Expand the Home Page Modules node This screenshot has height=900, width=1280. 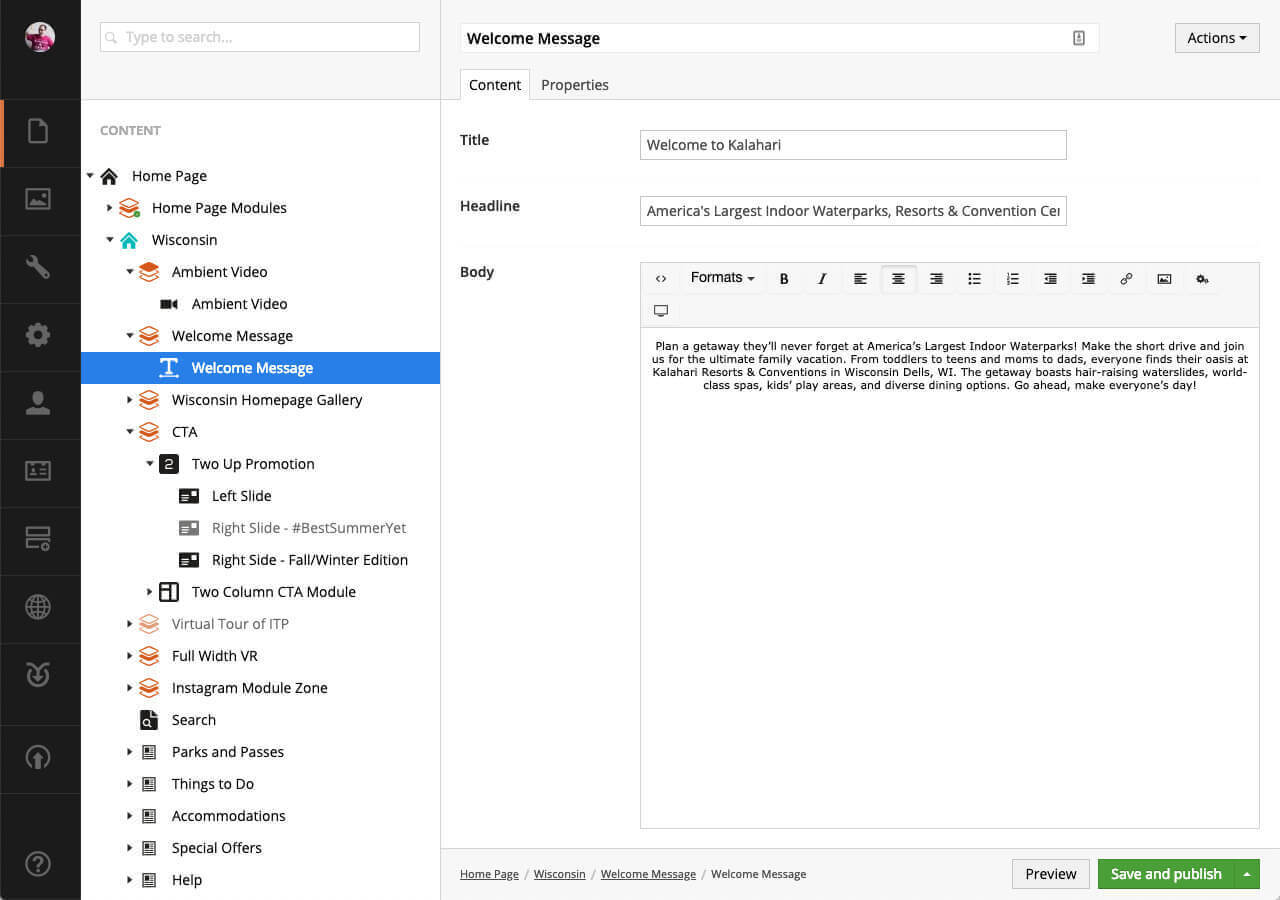110,208
